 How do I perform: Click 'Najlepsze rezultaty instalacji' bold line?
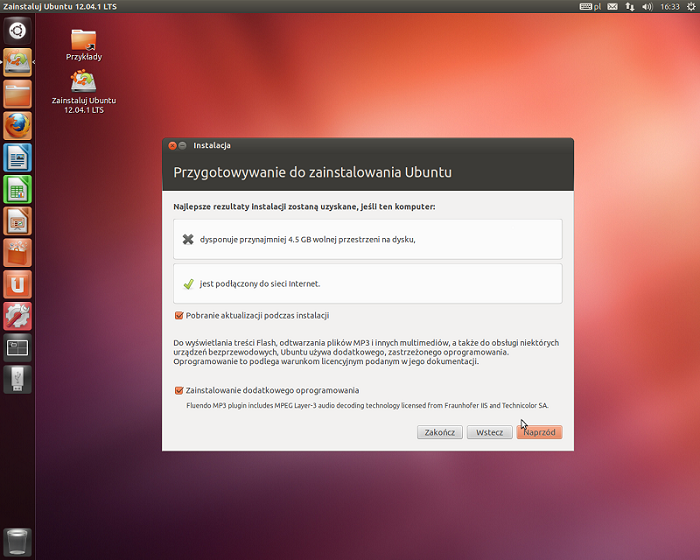[304, 207]
